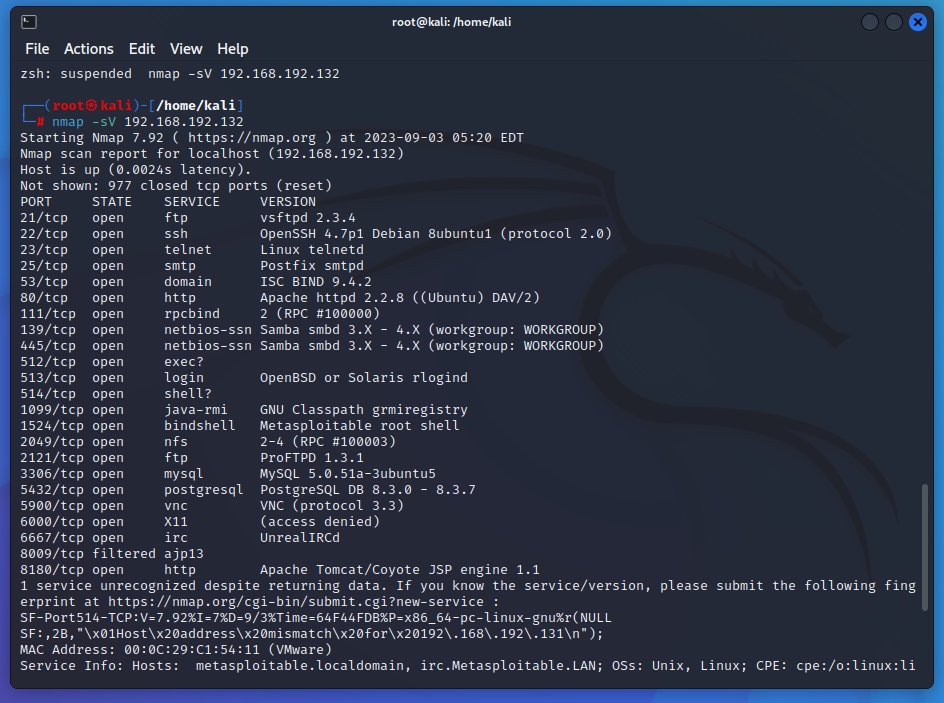Close the terminal window with the blue X

[918, 22]
